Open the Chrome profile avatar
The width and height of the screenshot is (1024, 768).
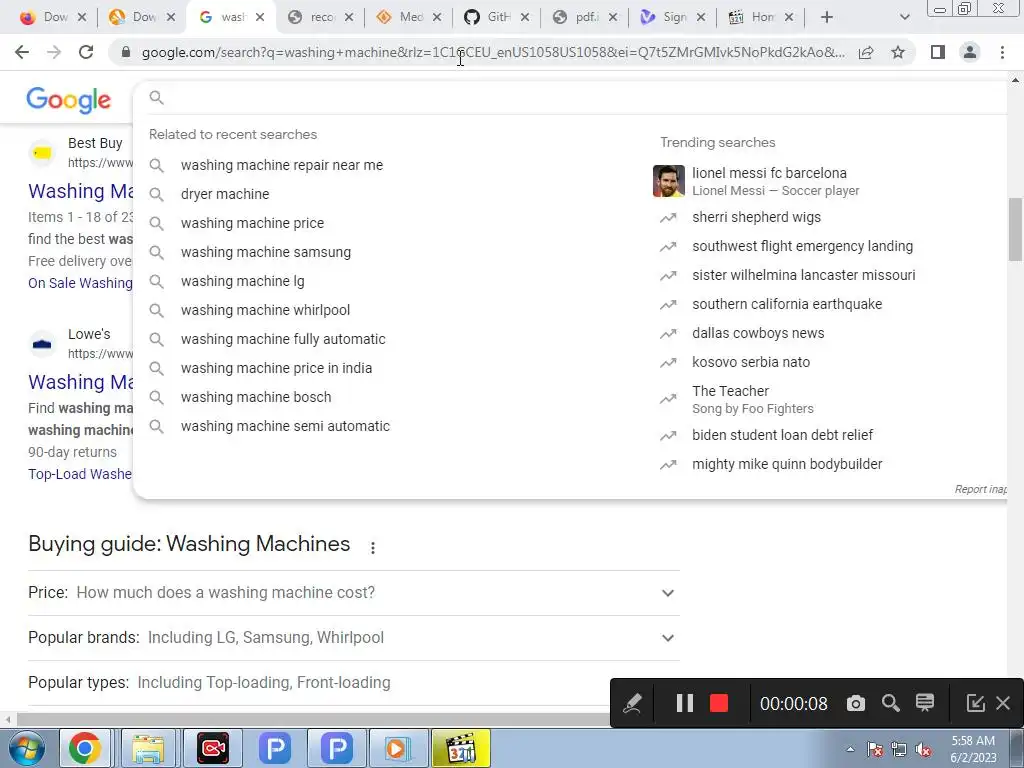[970, 52]
